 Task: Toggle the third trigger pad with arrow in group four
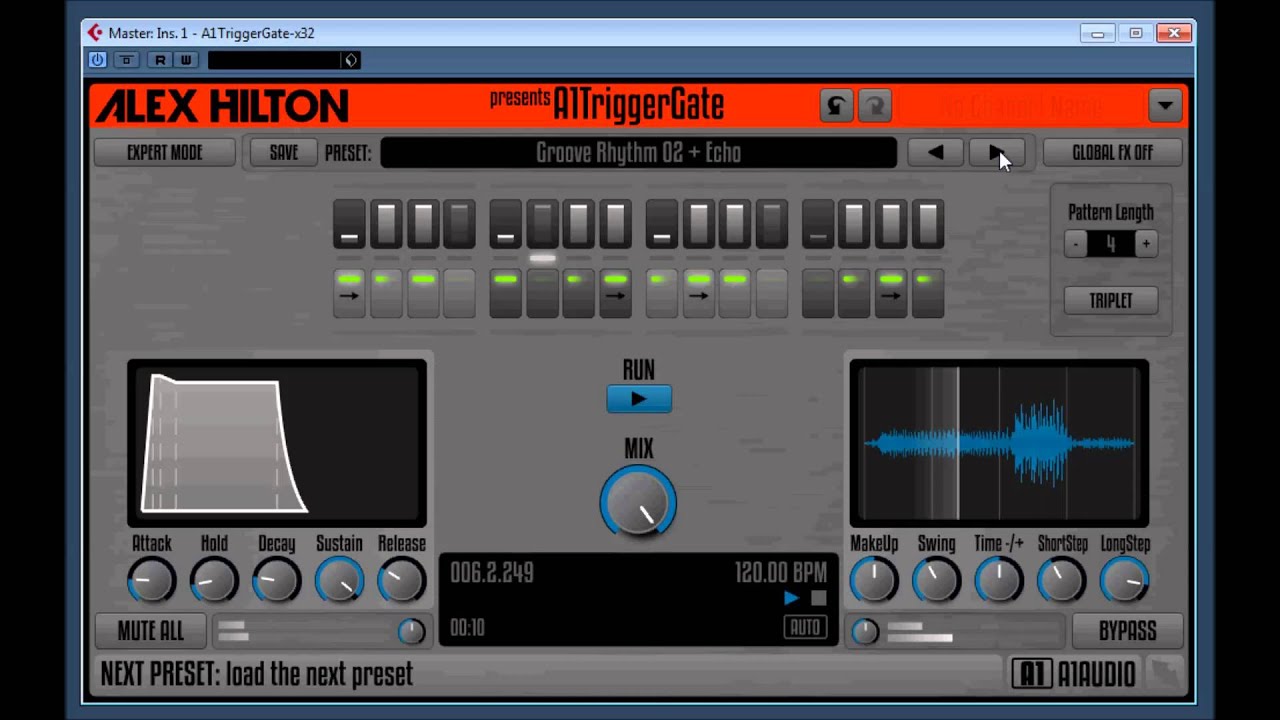point(891,293)
